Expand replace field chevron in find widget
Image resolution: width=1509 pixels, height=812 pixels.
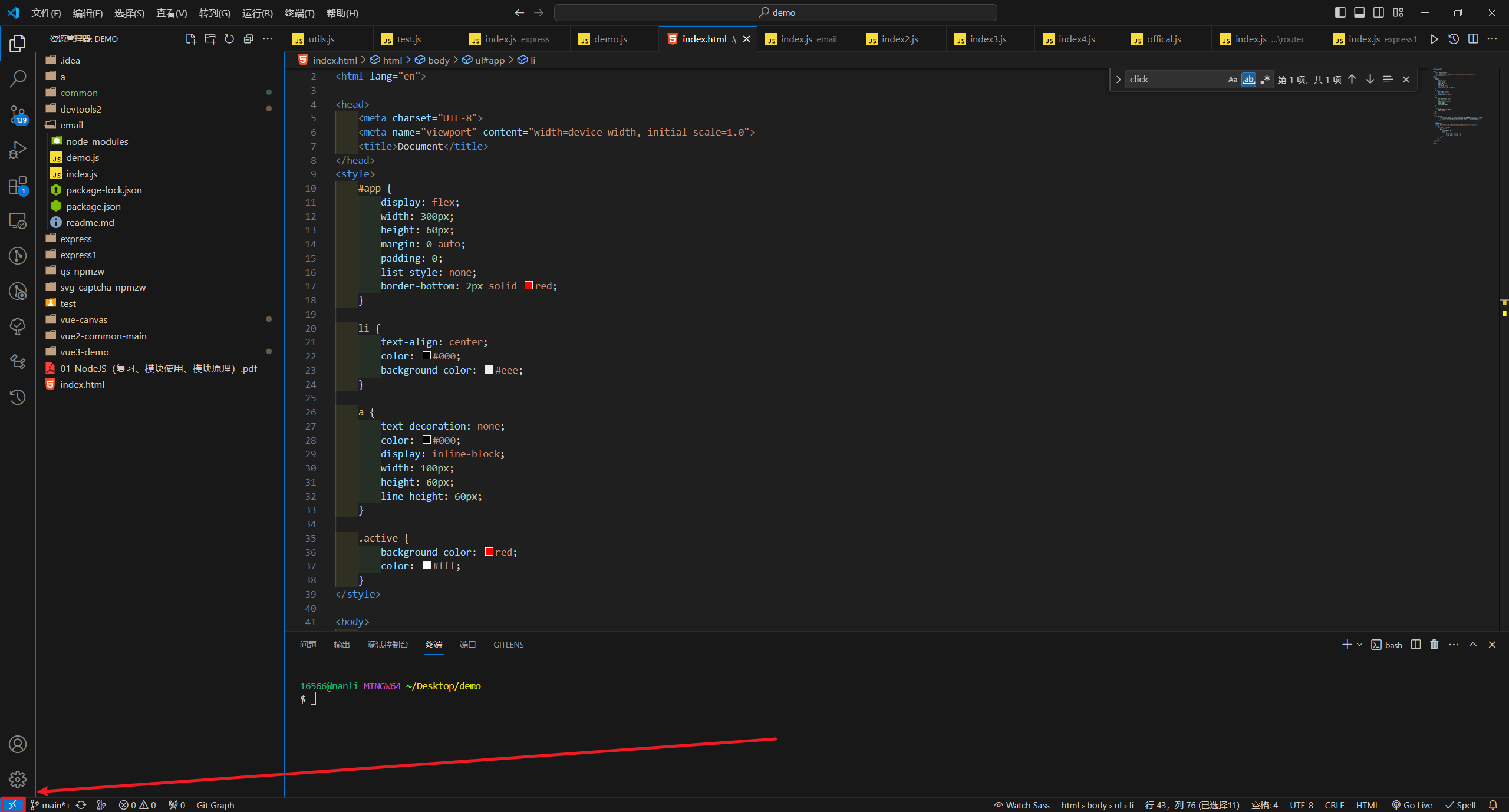(1118, 80)
